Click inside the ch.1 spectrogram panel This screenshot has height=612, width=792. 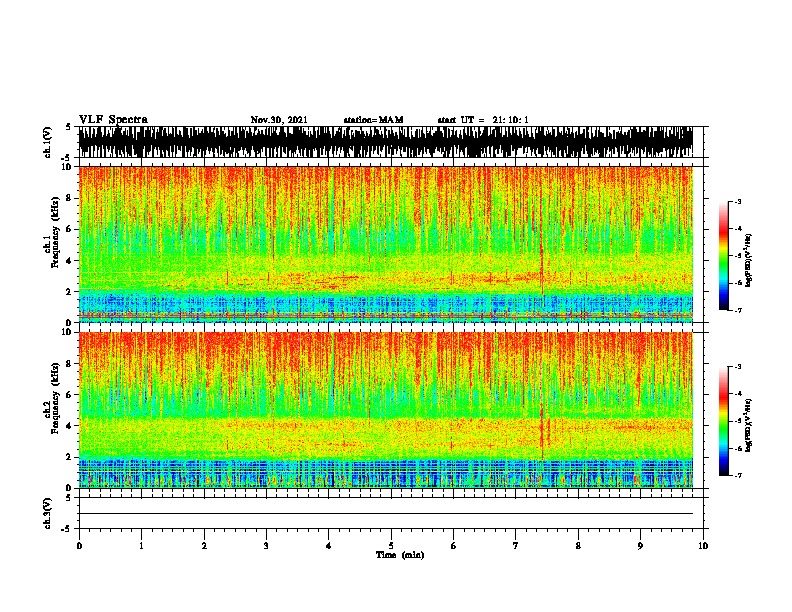tap(386, 244)
